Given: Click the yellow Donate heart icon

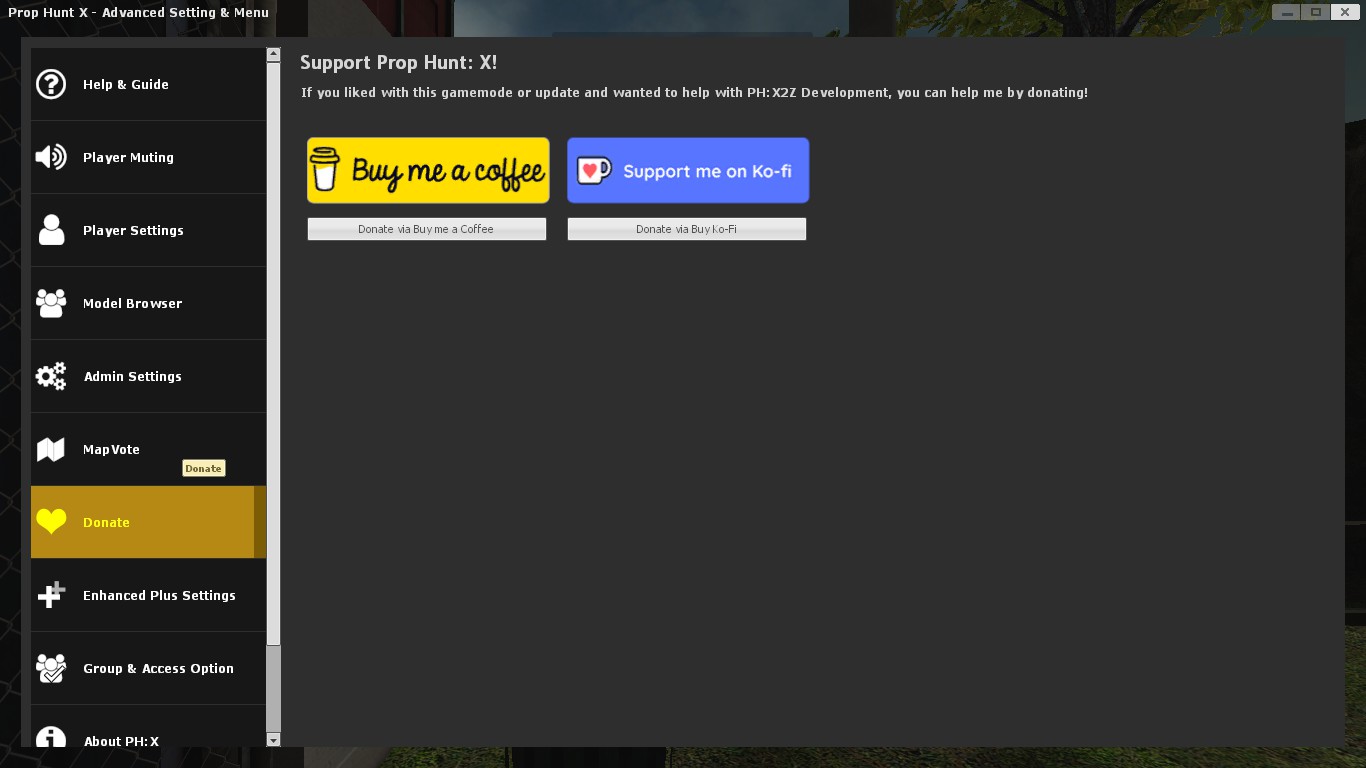Looking at the screenshot, I should click(x=51, y=522).
